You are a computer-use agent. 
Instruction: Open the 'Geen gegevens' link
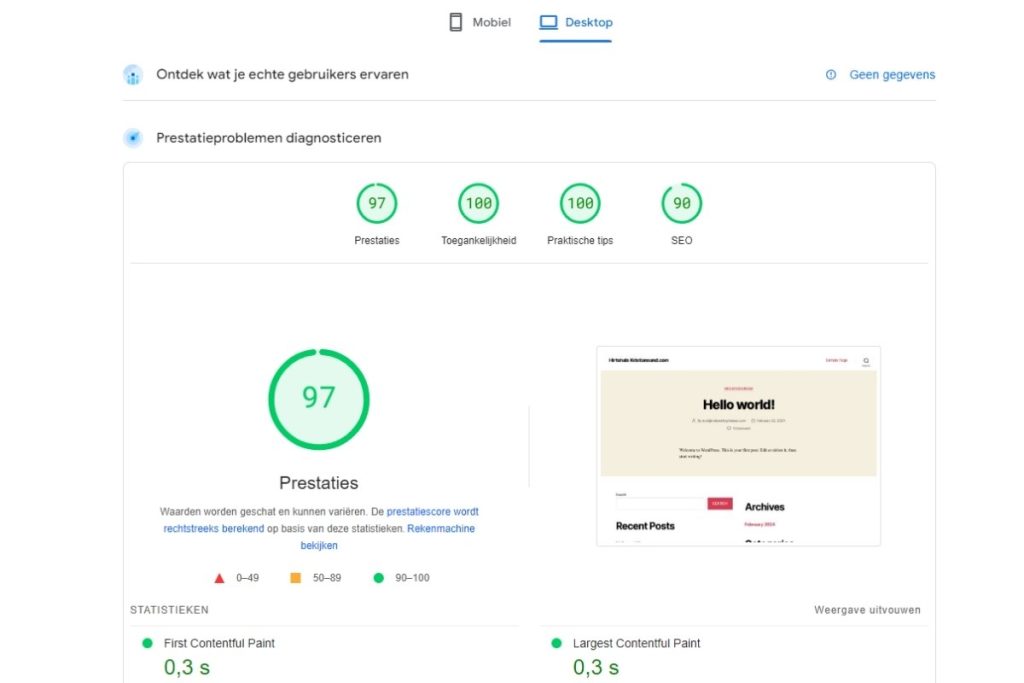click(891, 74)
